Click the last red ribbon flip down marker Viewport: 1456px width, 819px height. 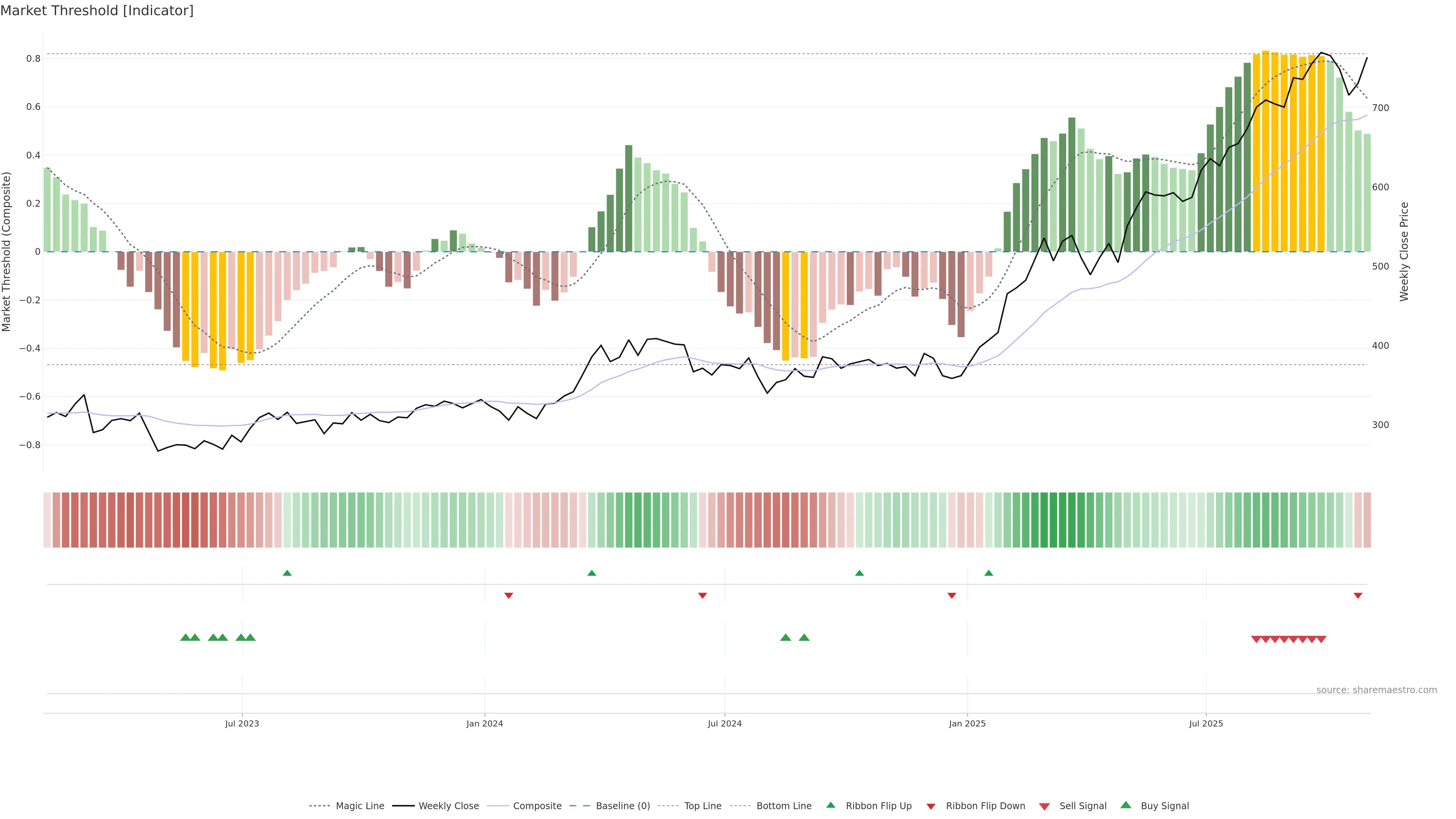click(x=1358, y=595)
